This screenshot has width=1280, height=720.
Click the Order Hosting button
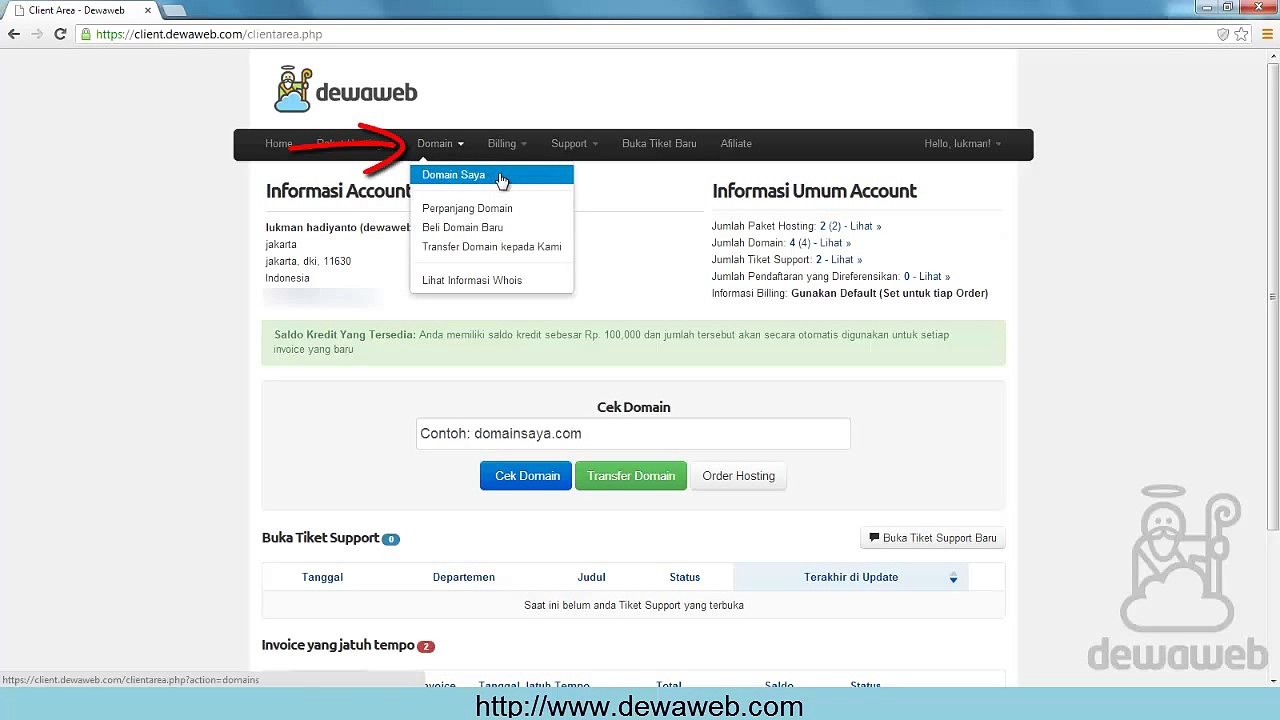click(738, 476)
